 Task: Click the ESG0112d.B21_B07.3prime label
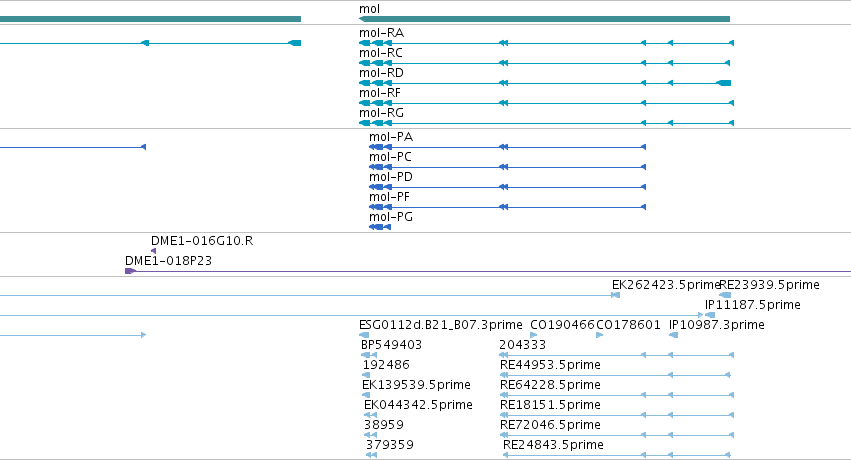pyautogui.click(x=440, y=325)
